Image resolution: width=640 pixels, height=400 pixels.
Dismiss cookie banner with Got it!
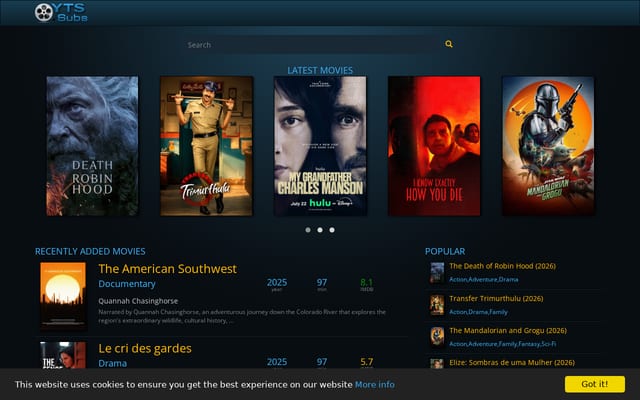point(595,384)
